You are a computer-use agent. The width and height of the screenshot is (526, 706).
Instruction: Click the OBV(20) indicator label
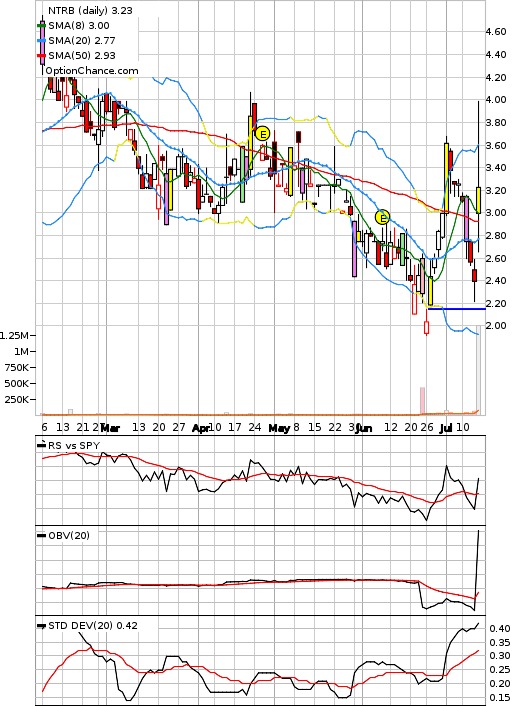(69, 535)
